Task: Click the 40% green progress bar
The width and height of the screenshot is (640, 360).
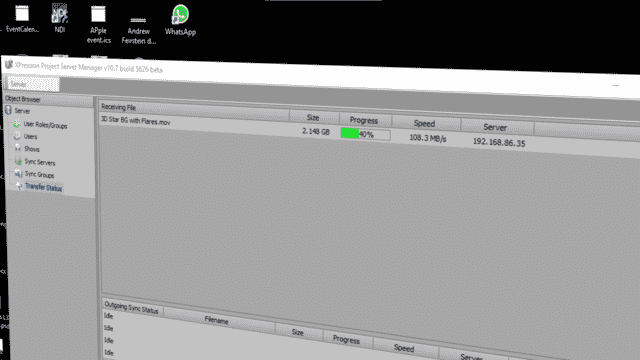Action: click(365, 134)
